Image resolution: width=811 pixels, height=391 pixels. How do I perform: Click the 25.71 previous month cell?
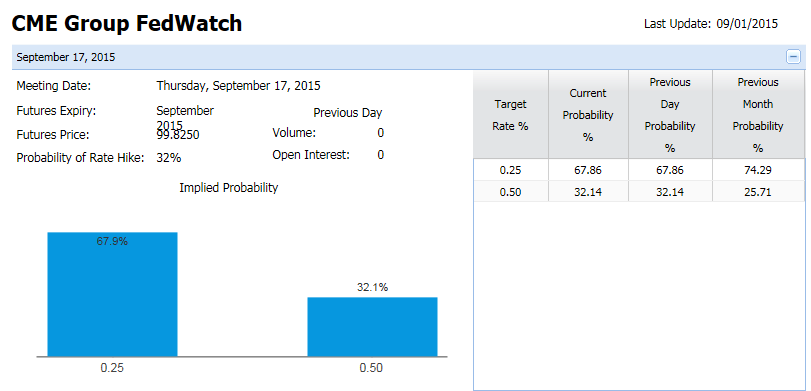[x=758, y=192]
